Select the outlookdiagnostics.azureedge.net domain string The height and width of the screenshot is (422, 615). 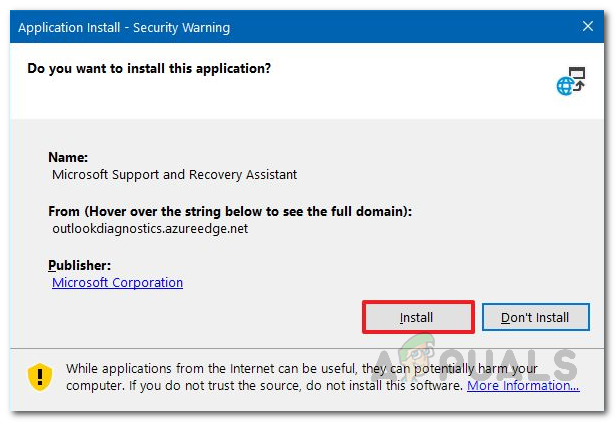click(150, 228)
